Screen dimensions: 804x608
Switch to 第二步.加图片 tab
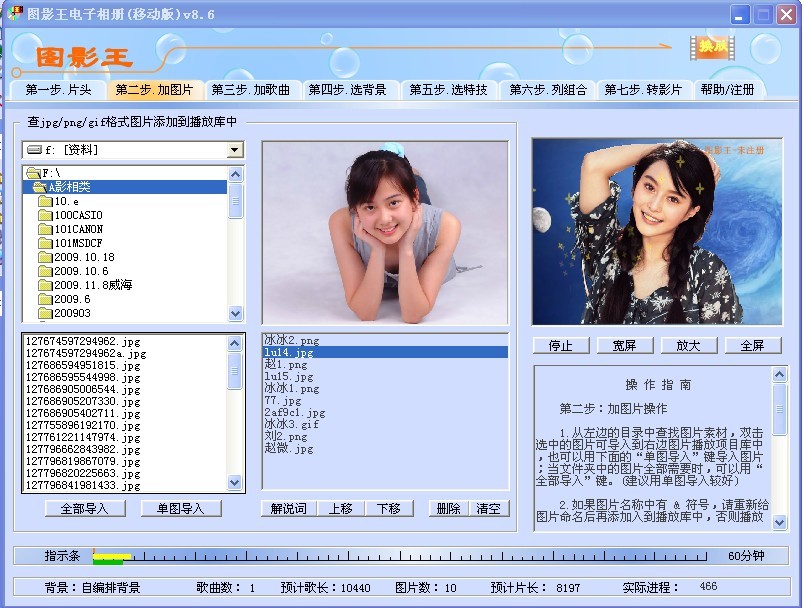pos(154,90)
